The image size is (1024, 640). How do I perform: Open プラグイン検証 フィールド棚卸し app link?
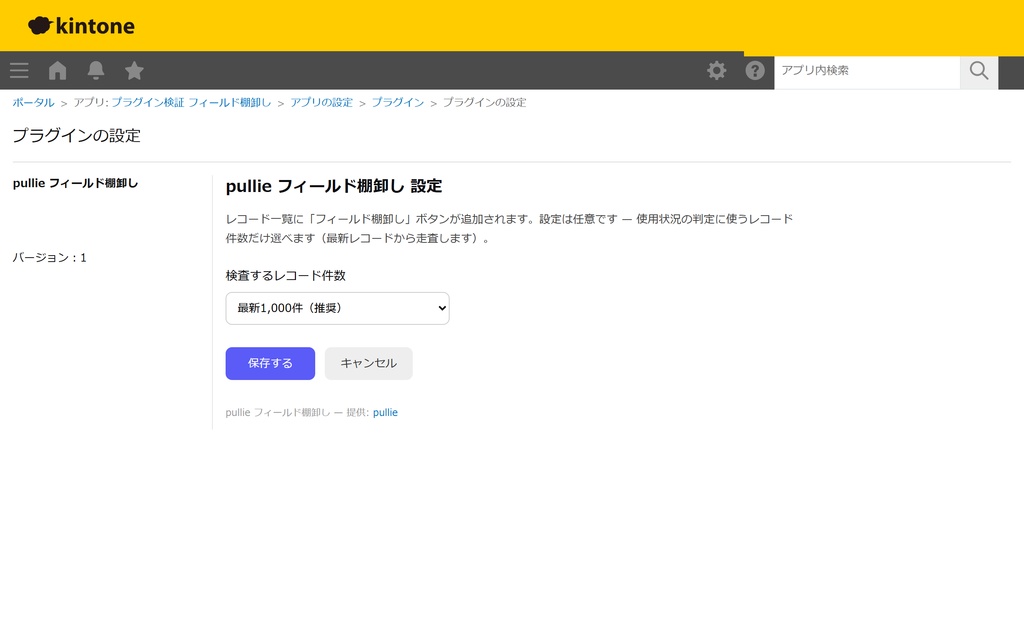pos(191,103)
